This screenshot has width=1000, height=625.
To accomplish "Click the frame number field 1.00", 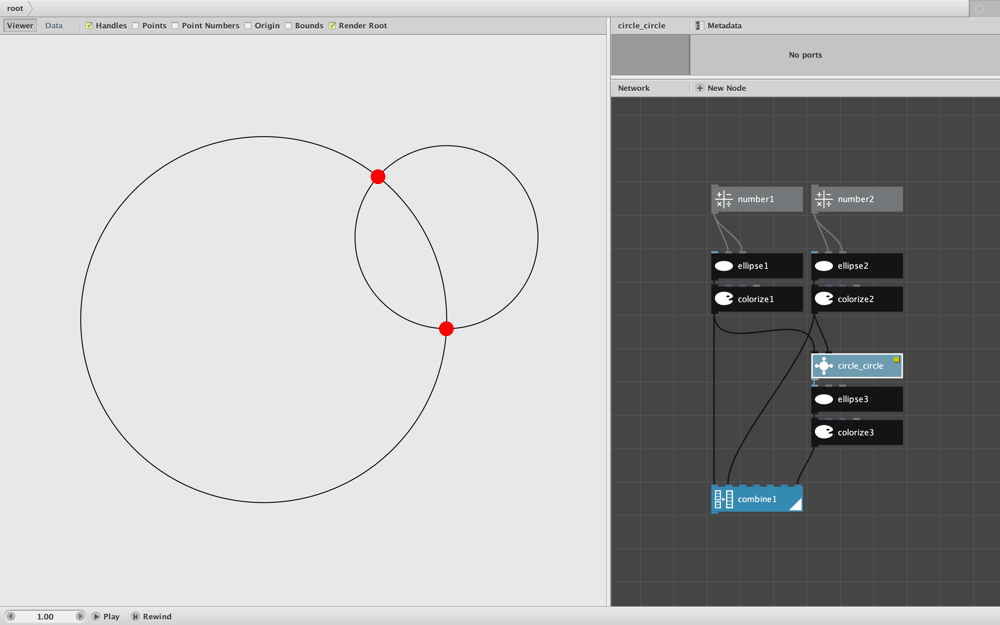I will [x=45, y=617].
